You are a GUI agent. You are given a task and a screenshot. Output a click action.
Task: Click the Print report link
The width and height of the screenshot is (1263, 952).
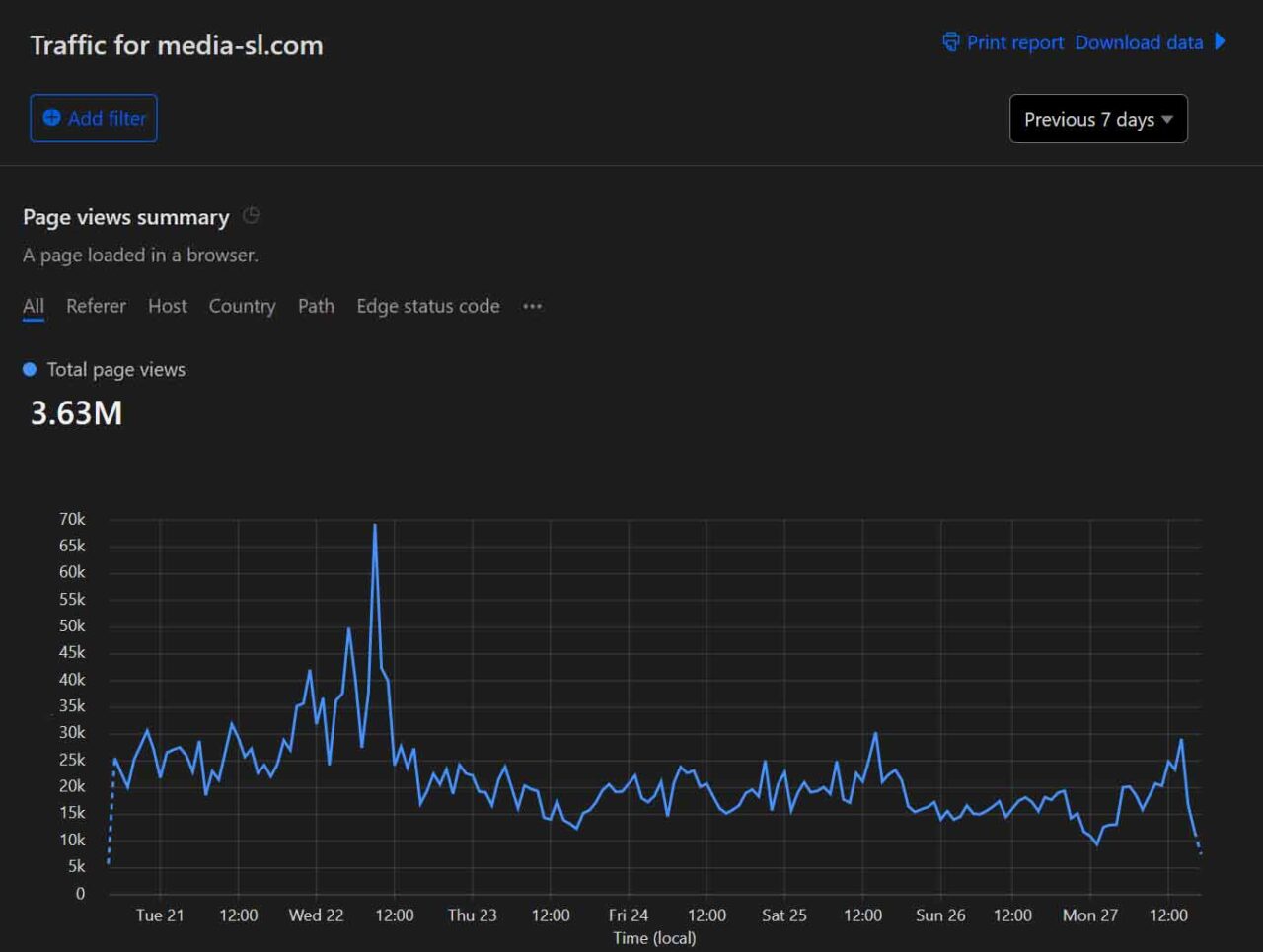pyautogui.click(x=1014, y=42)
